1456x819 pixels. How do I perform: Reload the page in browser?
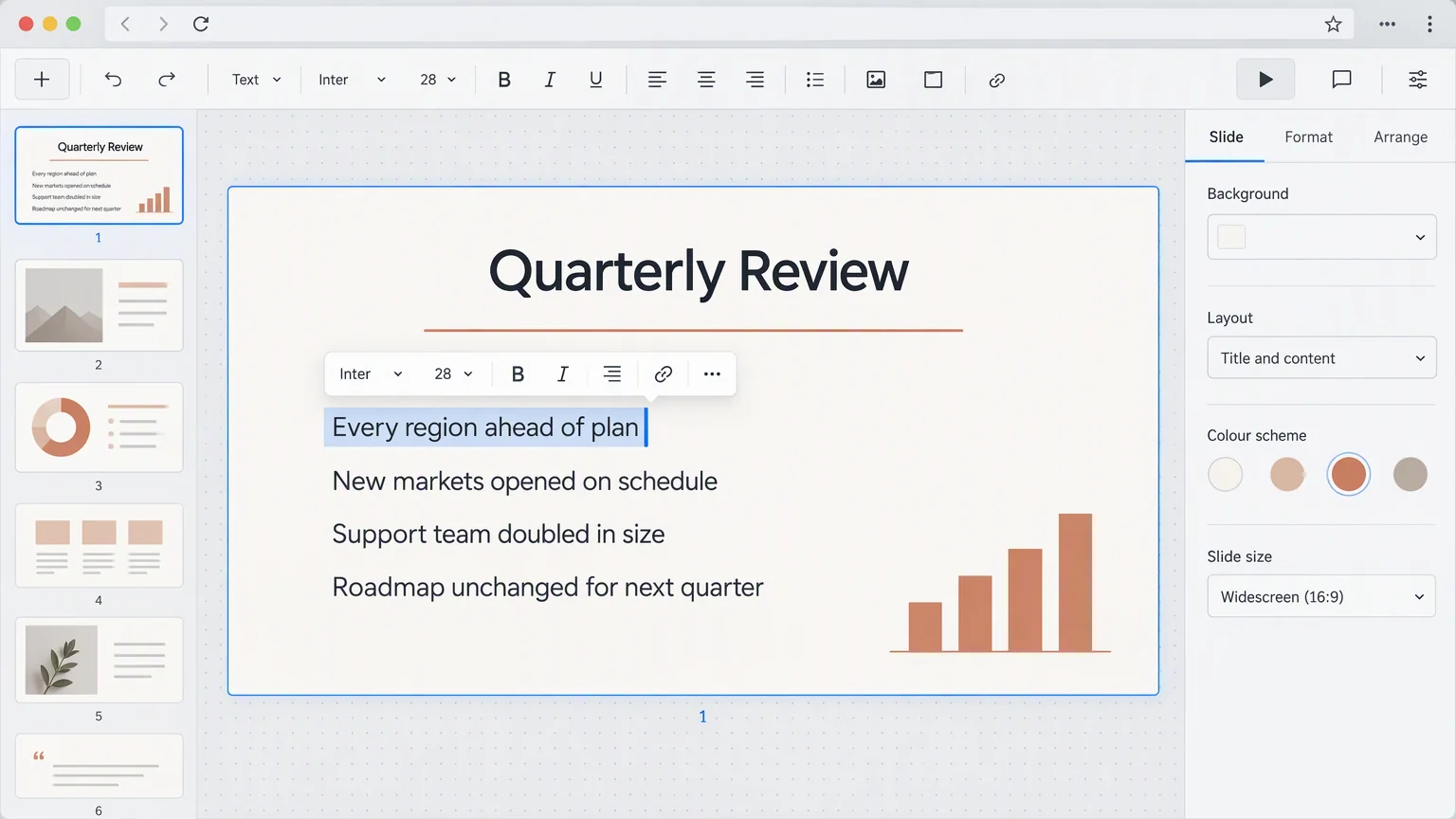click(x=201, y=24)
